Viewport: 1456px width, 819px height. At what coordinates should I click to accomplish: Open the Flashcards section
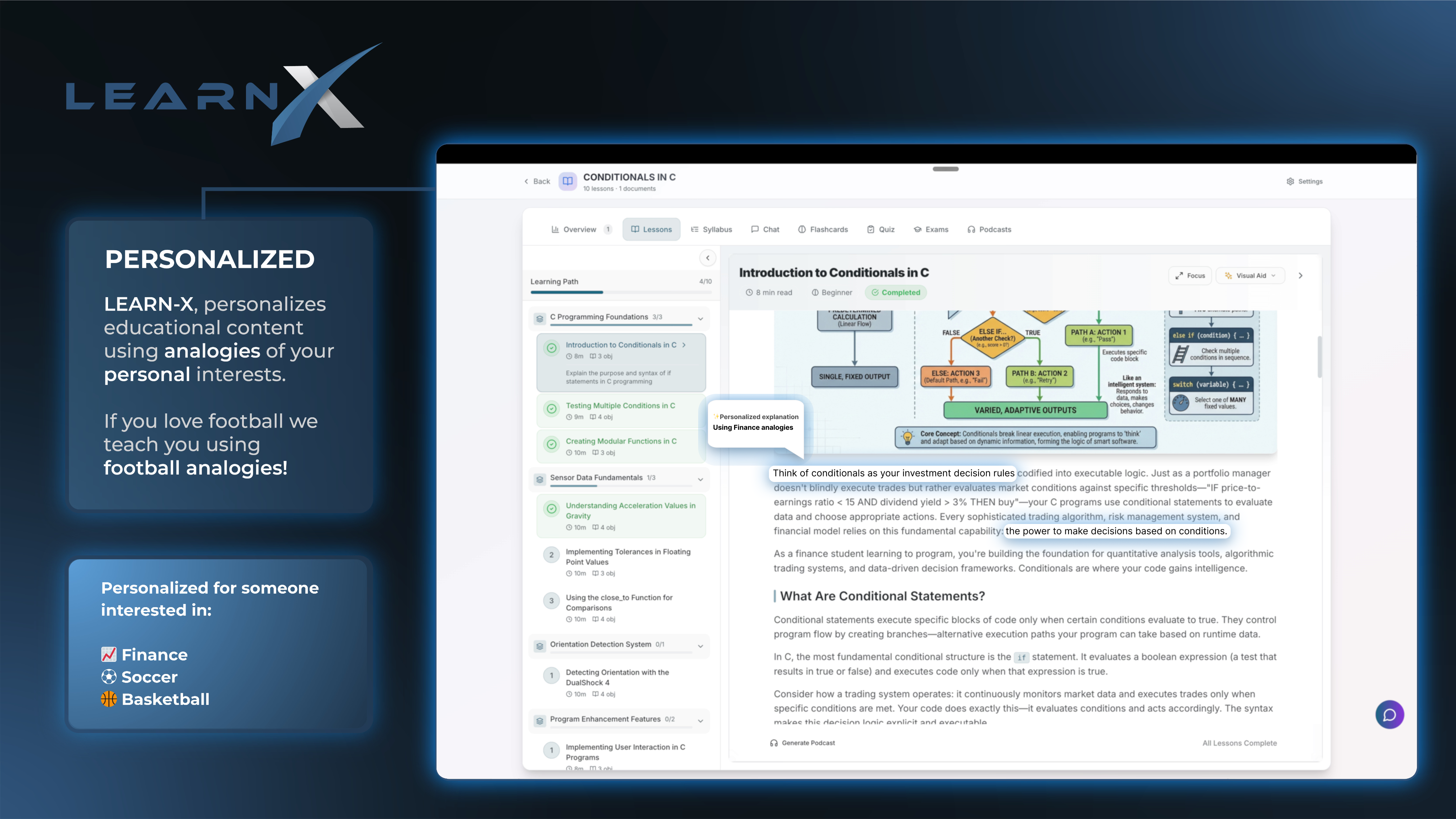pos(823,230)
